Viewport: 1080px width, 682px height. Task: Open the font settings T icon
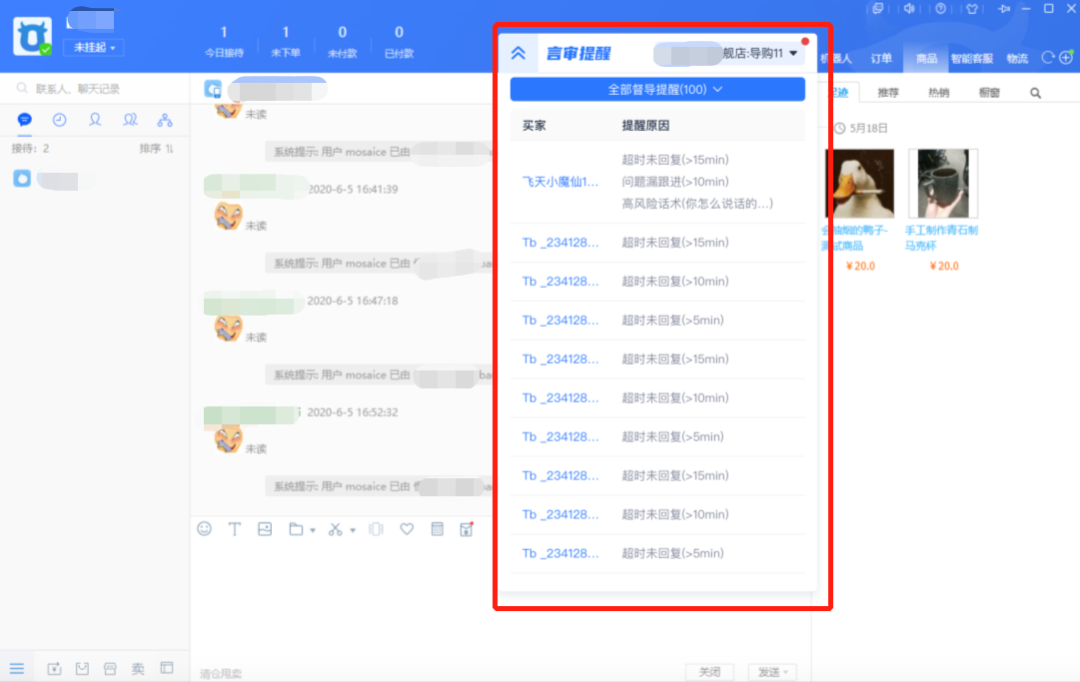[235, 529]
